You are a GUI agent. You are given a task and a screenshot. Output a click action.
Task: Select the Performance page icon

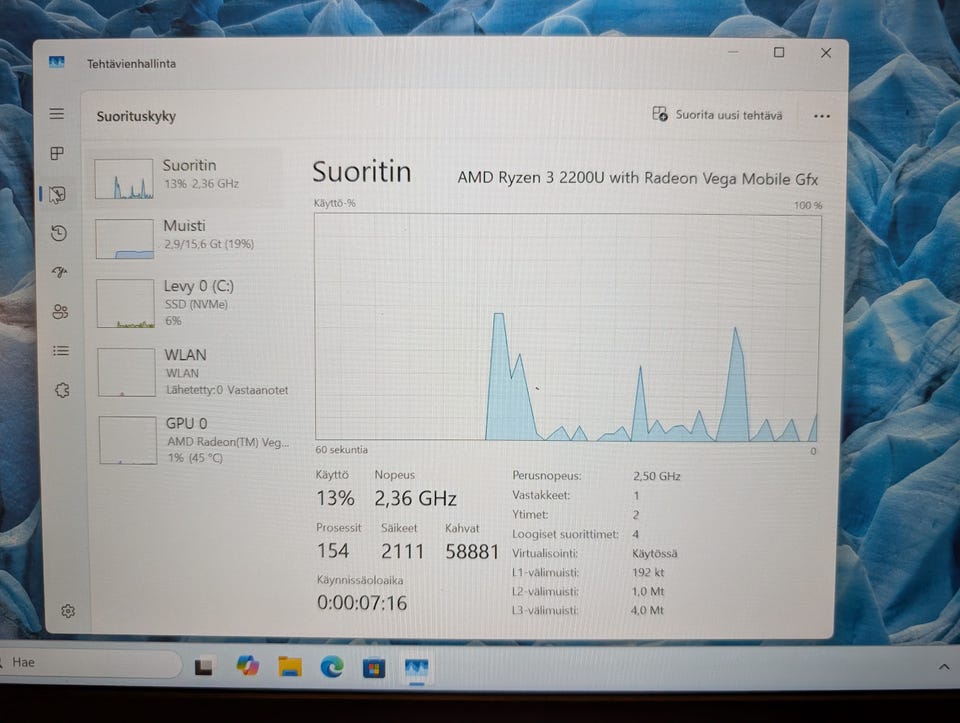point(58,195)
